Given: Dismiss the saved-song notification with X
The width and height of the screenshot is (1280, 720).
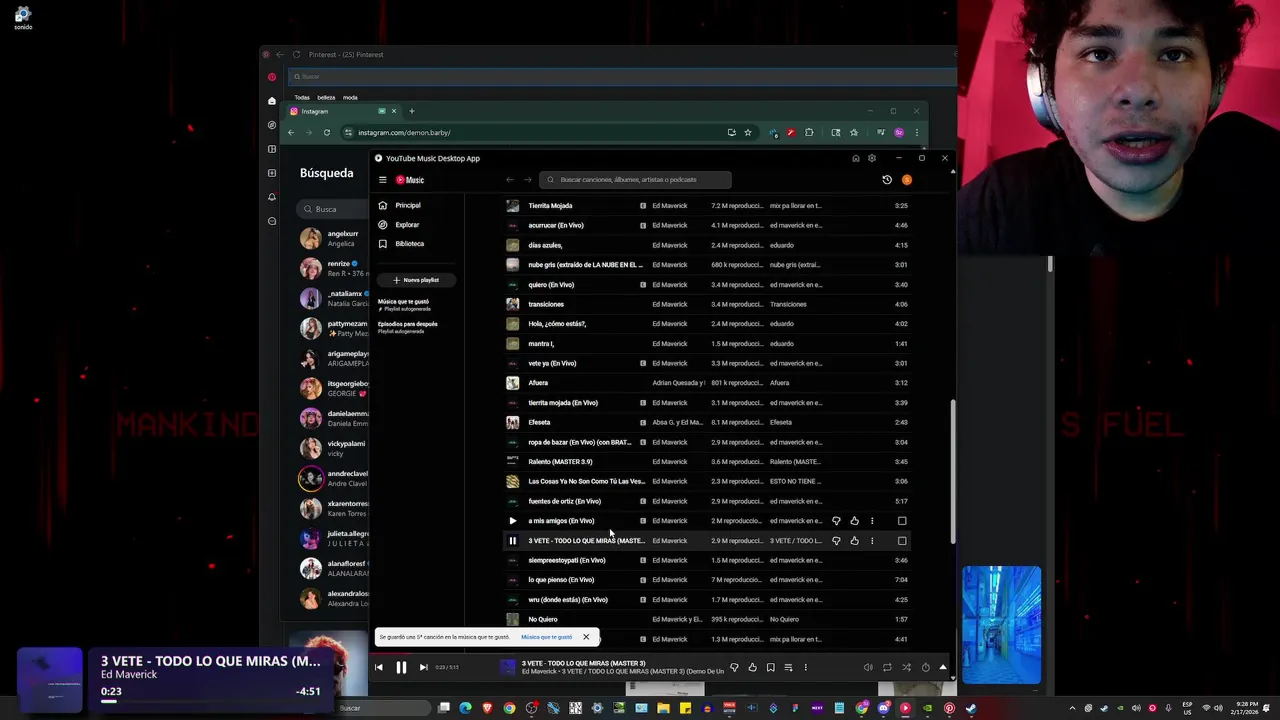Looking at the screenshot, I should tap(586, 637).
